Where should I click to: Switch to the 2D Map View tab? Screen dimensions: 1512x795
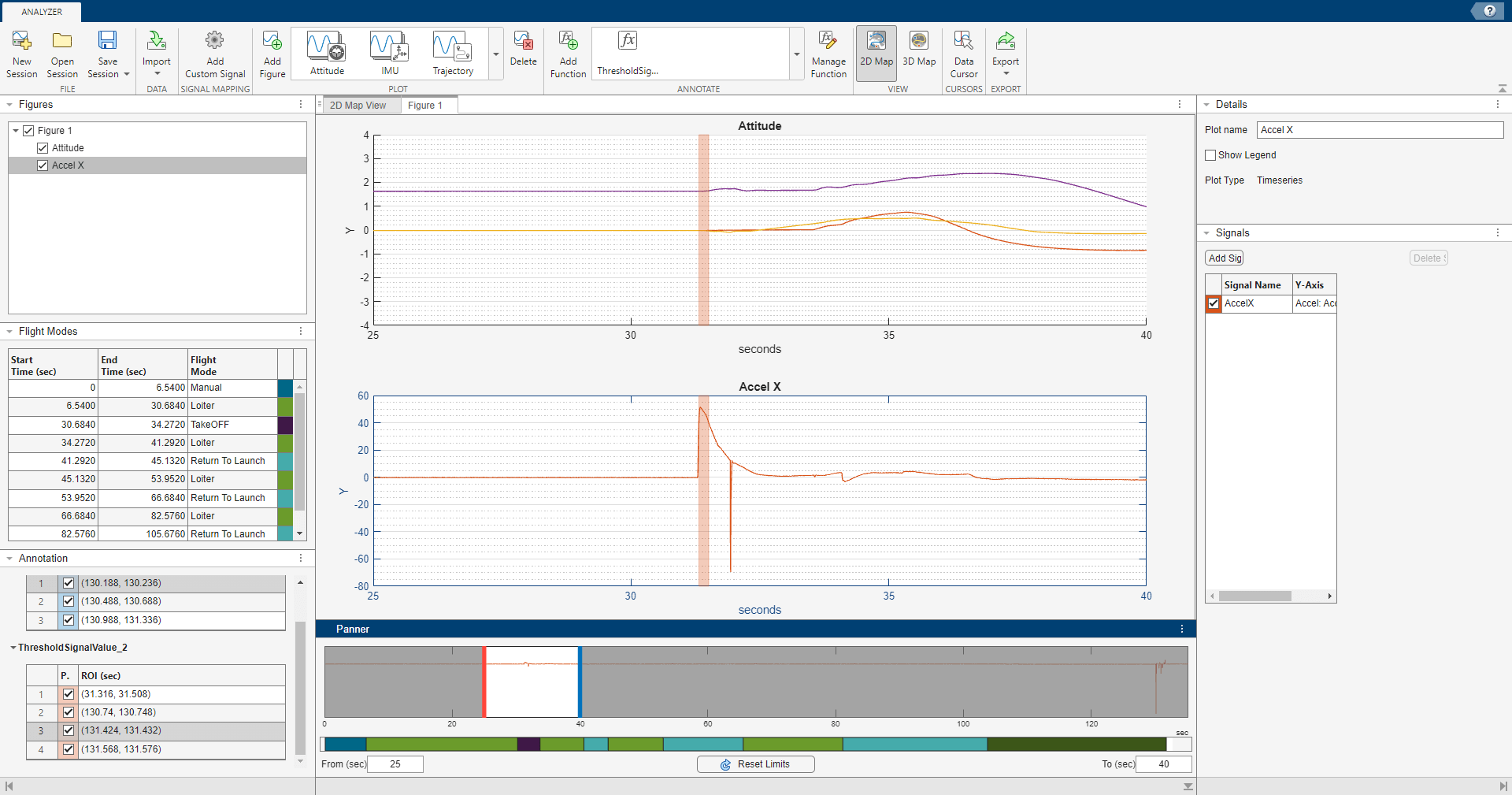tap(359, 105)
